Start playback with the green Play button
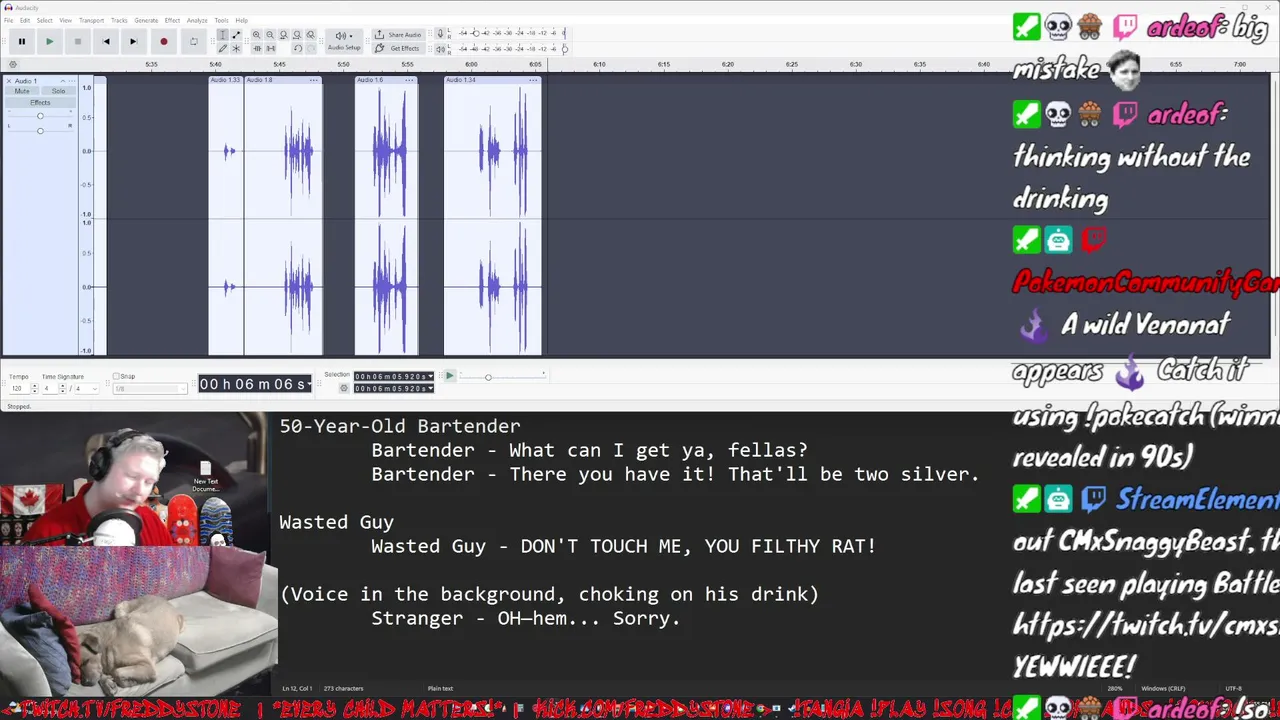This screenshot has height=720, width=1280. (x=49, y=42)
